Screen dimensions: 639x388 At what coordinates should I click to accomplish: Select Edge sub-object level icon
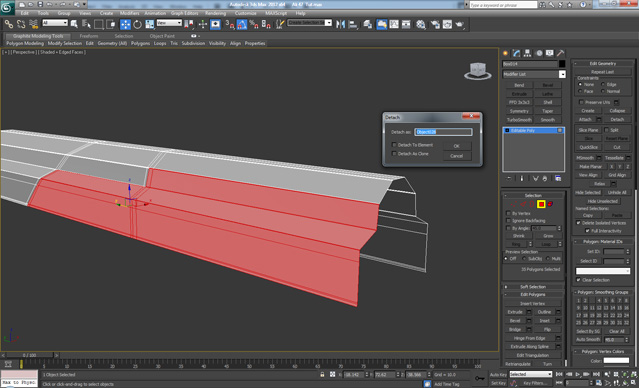(523, 204)
